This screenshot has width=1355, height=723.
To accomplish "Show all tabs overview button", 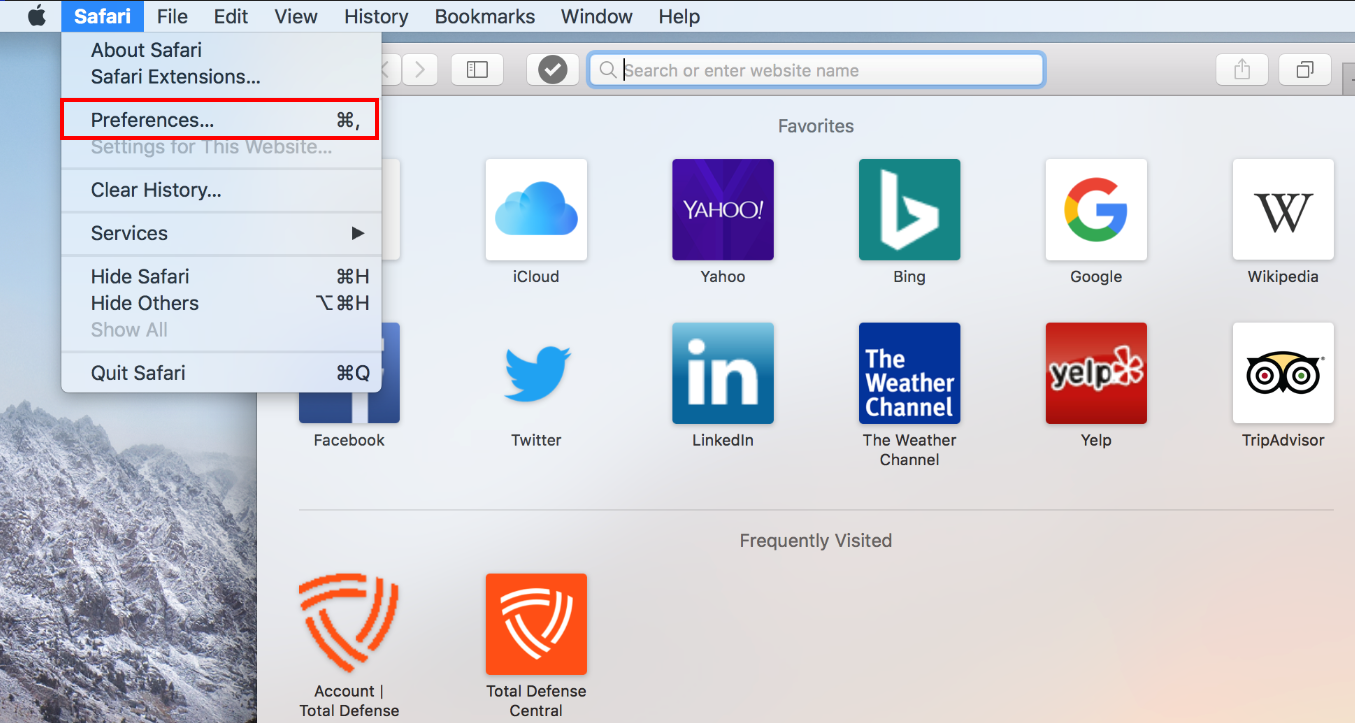I will 1304,70.
